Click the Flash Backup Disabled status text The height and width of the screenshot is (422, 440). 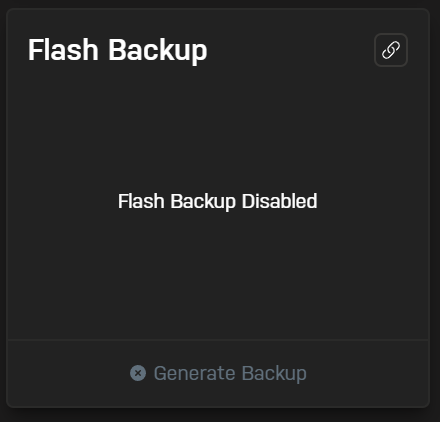218,201
